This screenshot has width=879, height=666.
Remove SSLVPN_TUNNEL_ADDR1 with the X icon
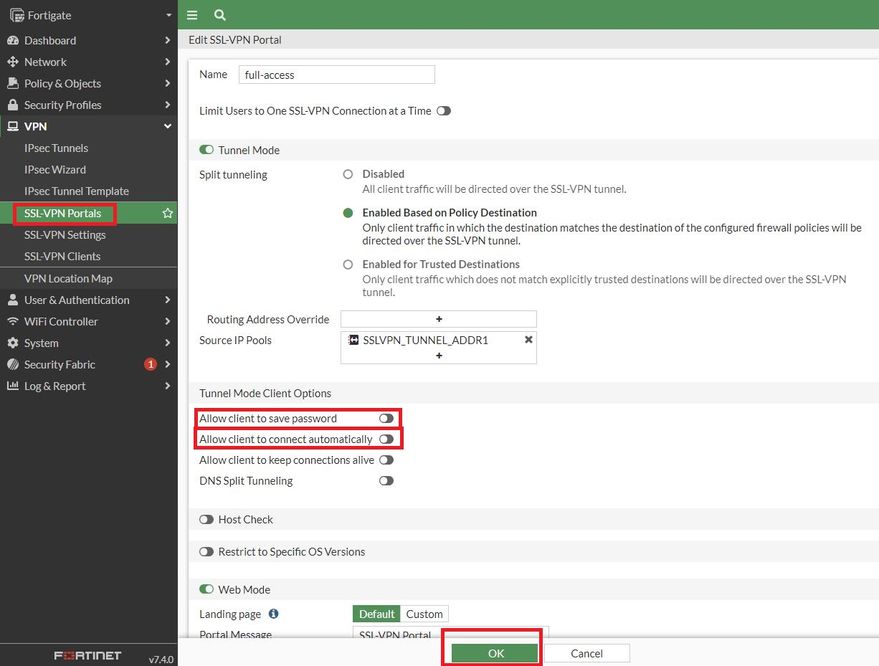click(x=528, y=340)
